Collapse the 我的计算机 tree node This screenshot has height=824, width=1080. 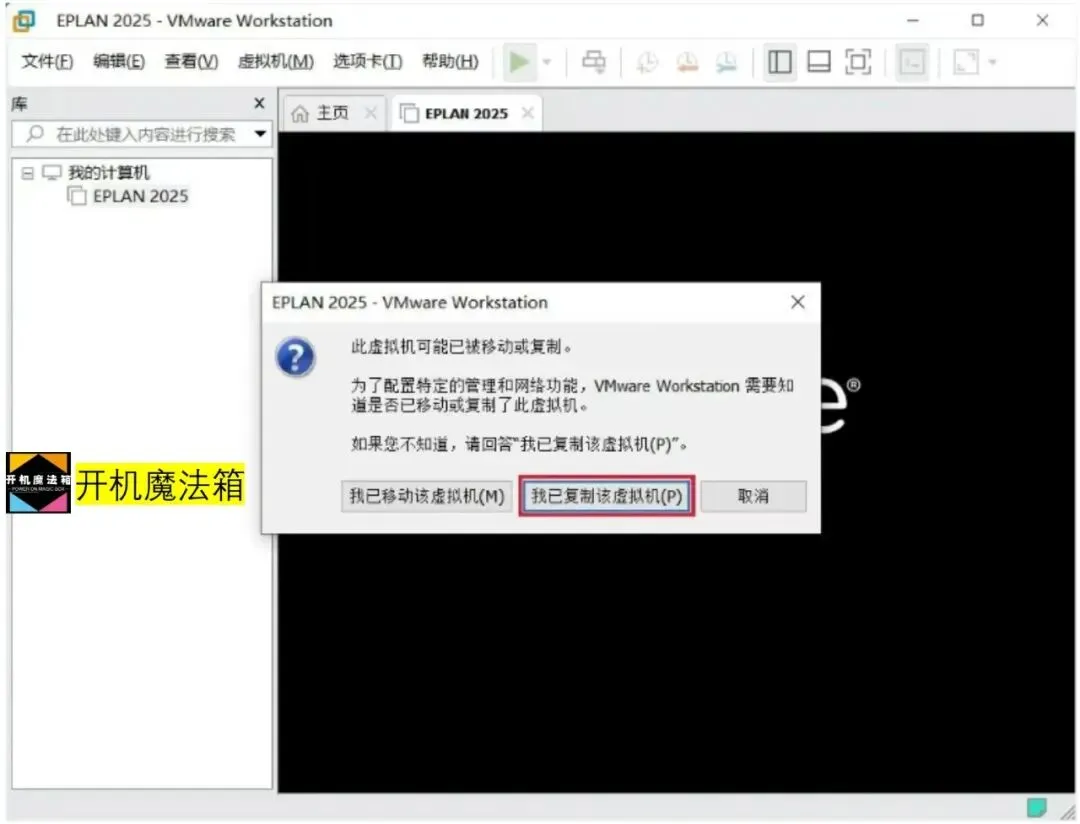tap(27, 172)
